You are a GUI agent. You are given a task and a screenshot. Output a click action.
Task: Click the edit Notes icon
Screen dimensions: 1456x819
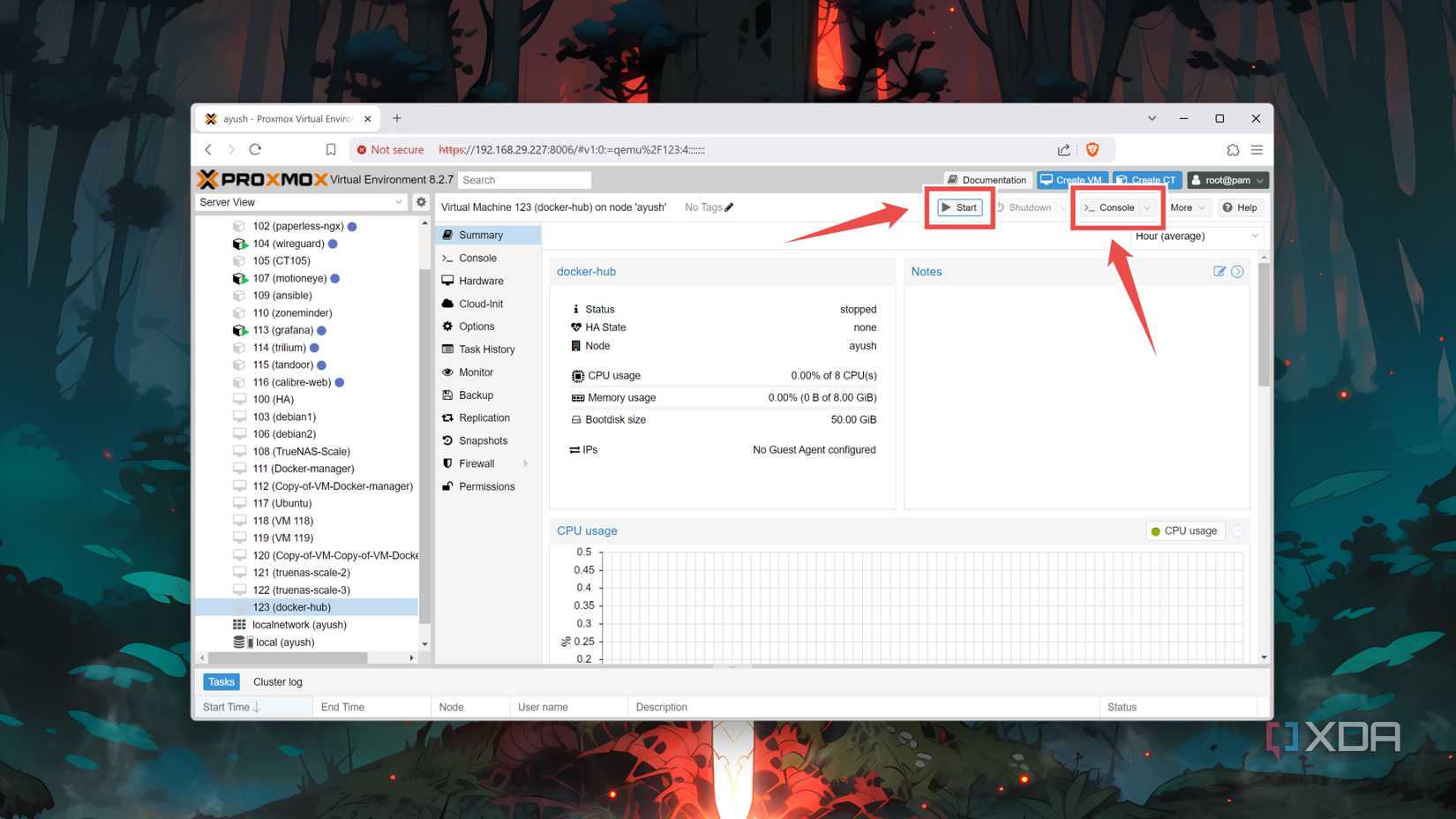1220,272
